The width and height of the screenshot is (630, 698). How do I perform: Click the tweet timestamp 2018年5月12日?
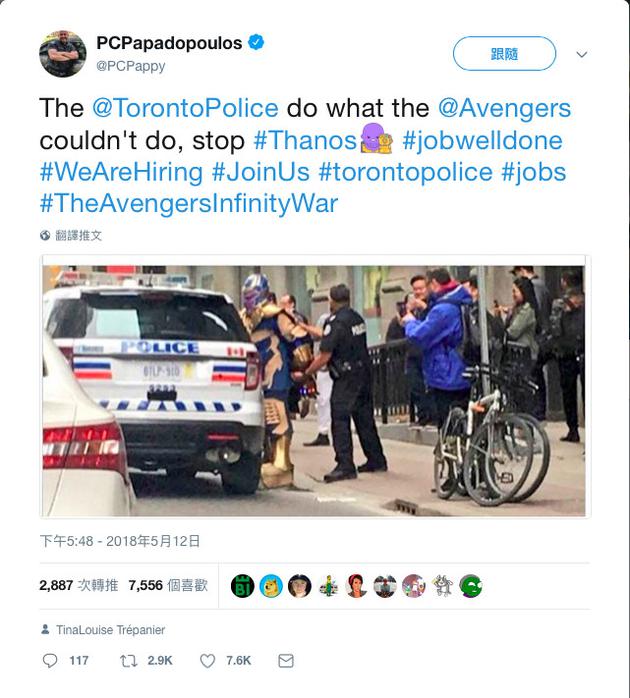(120, 541)
